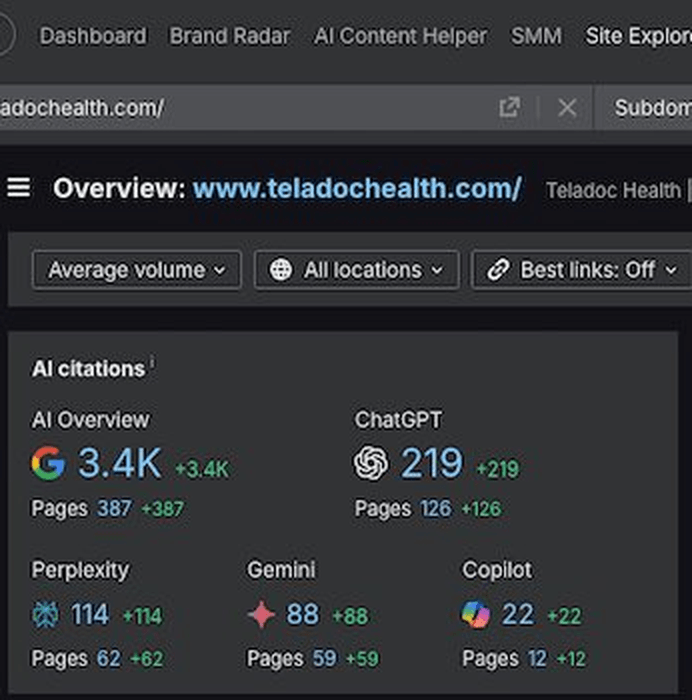This screenshot has width=692, height=700.
Task: Toggle the hamburger sidebar menu
Action: [19, 188]
